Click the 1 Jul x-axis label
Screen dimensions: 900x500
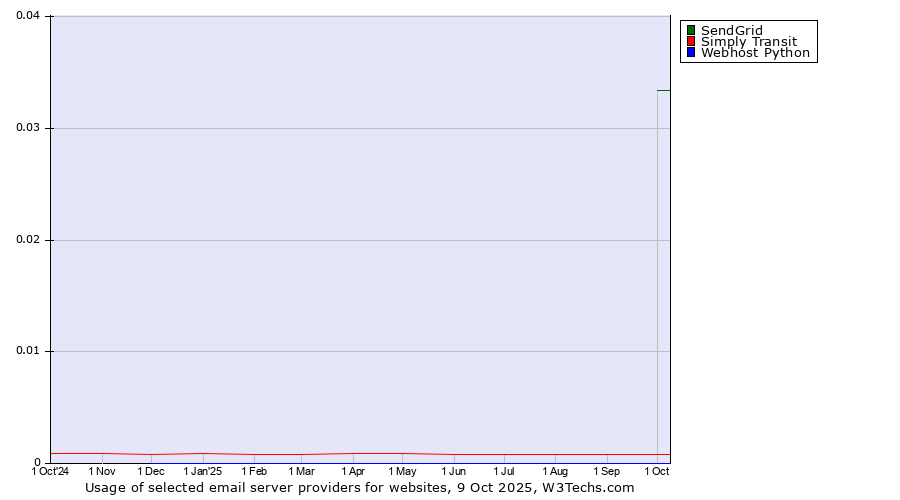pos(504,471)
